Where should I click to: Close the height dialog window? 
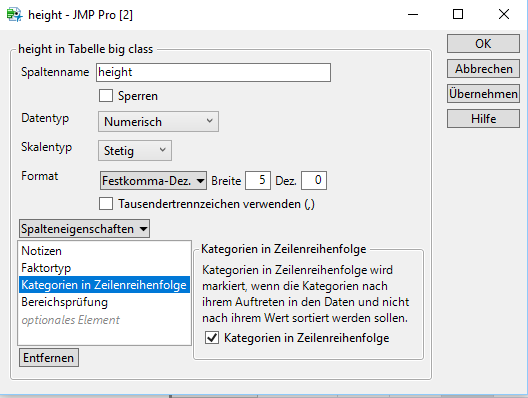click(504, 14)
